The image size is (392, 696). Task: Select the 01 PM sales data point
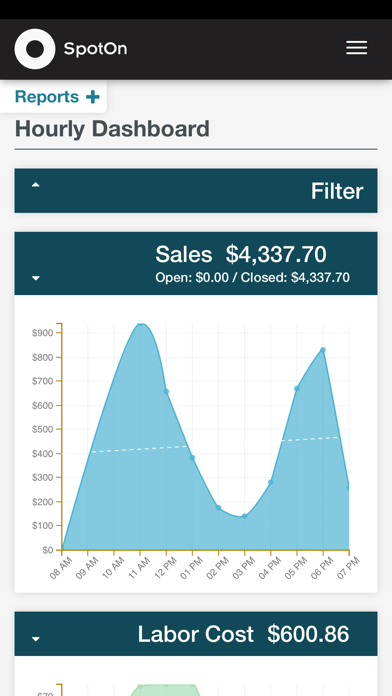192,458
